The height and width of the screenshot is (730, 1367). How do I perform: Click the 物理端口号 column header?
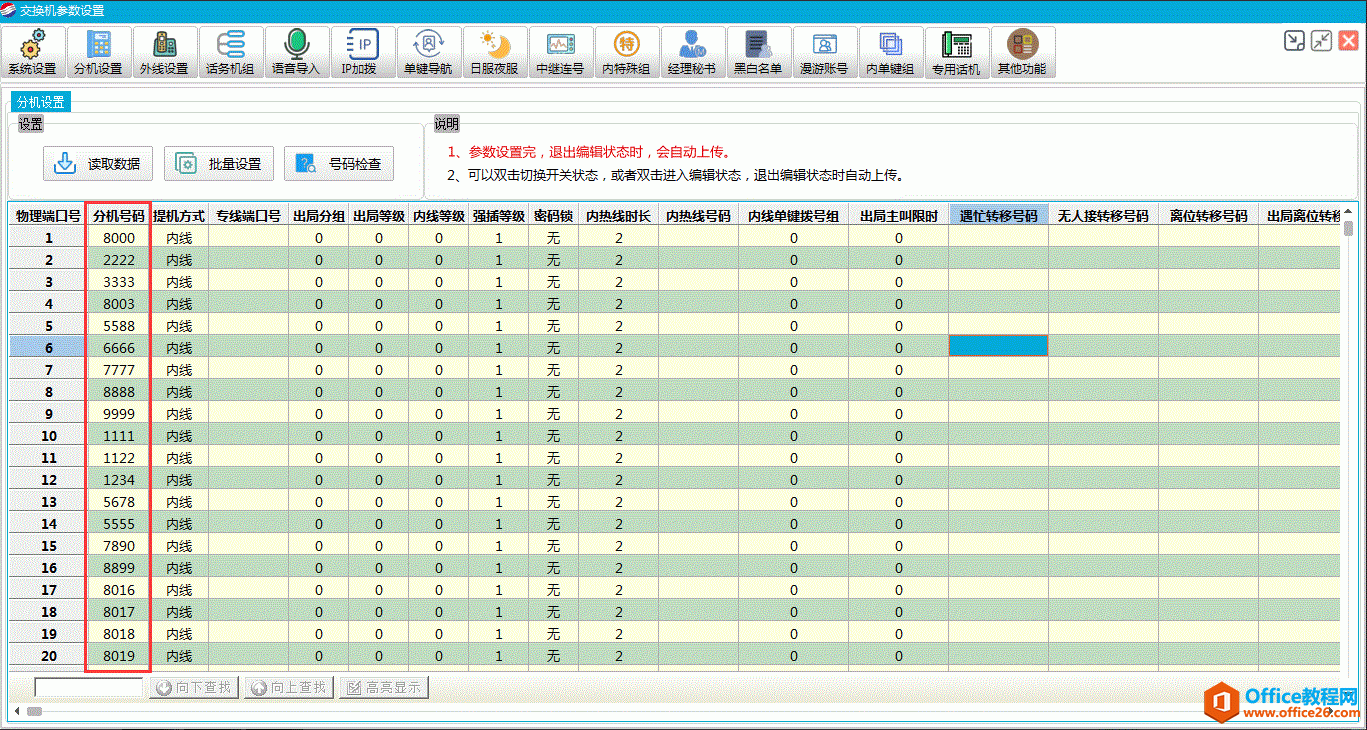tap(48, 215)
